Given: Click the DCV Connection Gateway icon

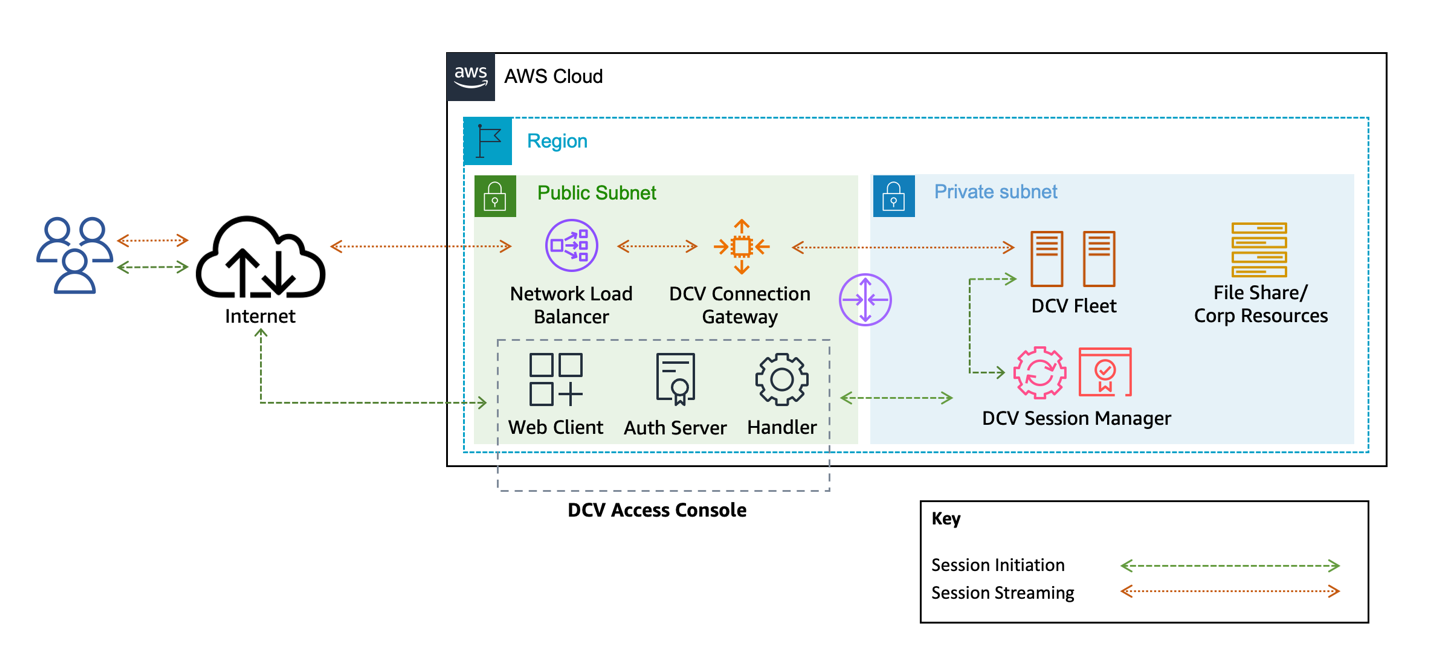Looking at the screenshot, I should [740, 246].
